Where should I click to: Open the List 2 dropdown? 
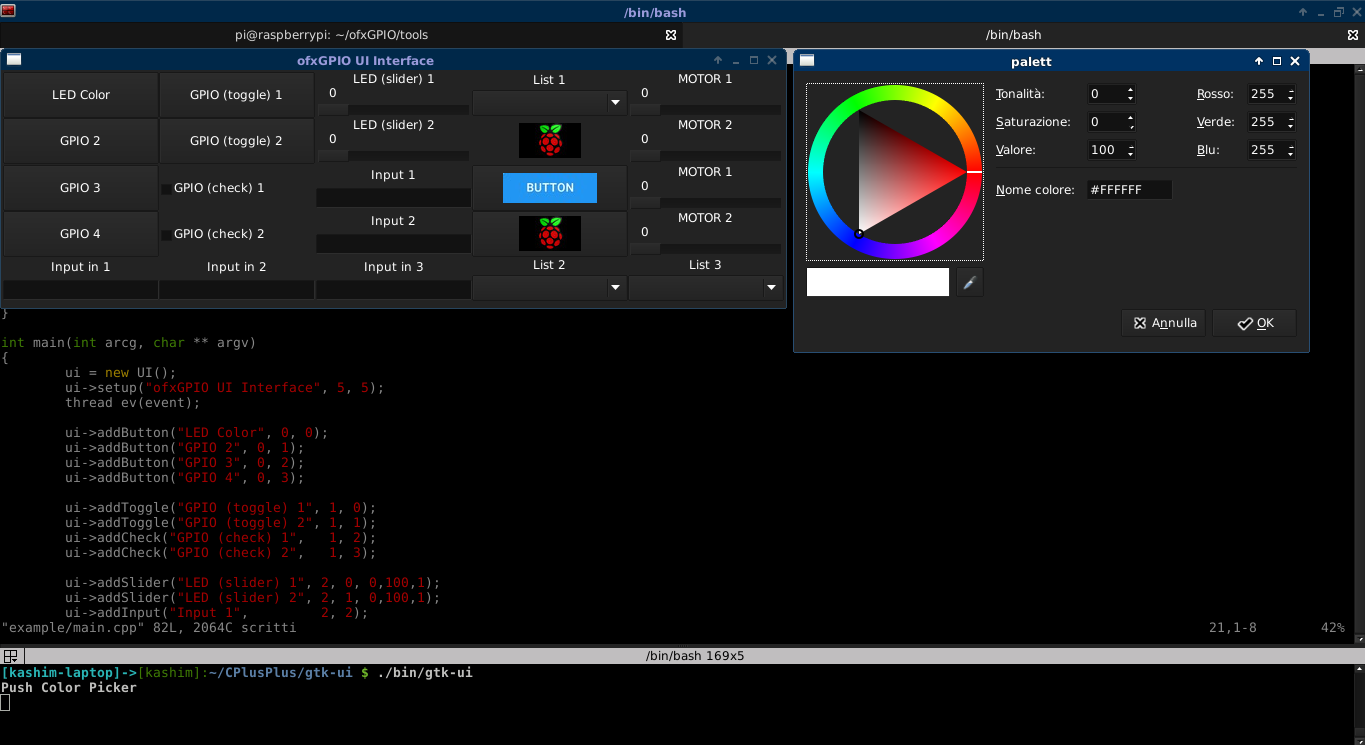coord(549,288)
